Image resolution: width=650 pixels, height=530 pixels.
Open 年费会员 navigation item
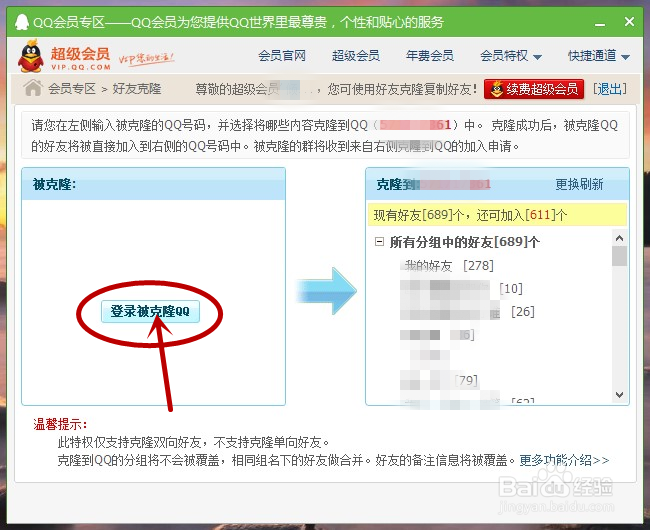(430, 56)
